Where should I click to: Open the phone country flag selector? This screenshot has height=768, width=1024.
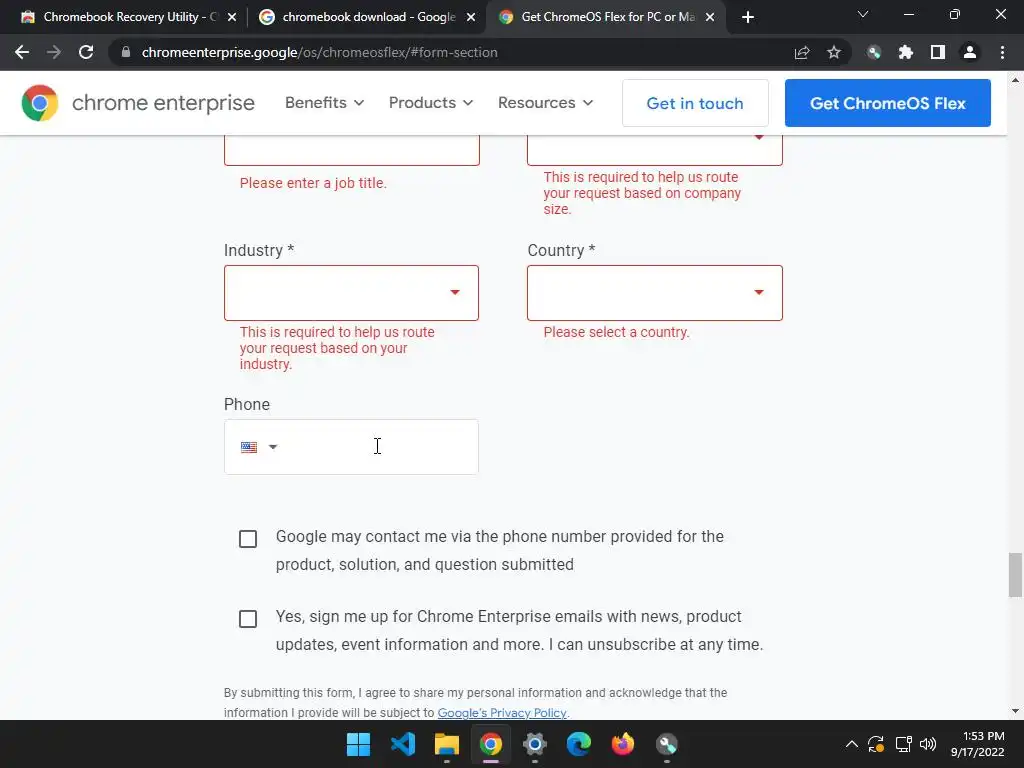(259, 447)
